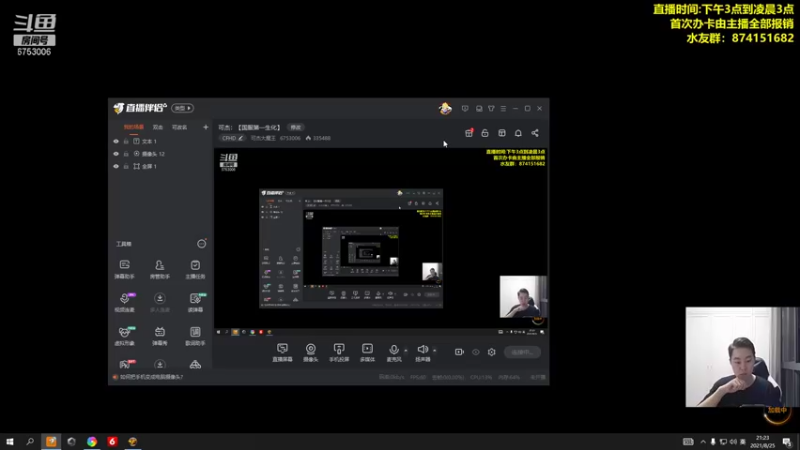
Task: Click the greyed start-stream button
Action: pos(522,352)
